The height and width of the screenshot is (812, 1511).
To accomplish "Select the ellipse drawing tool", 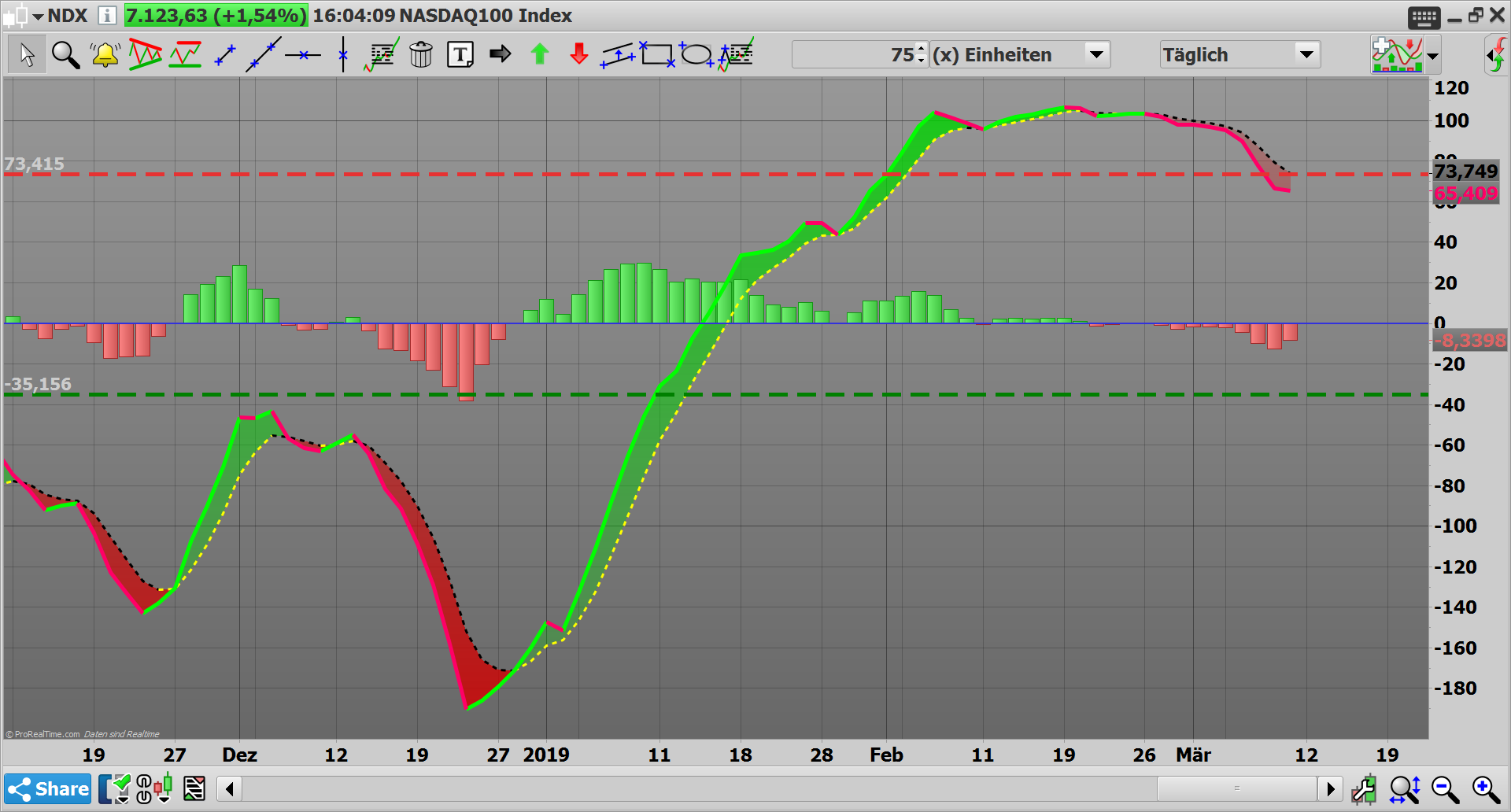I will (696, 54).
